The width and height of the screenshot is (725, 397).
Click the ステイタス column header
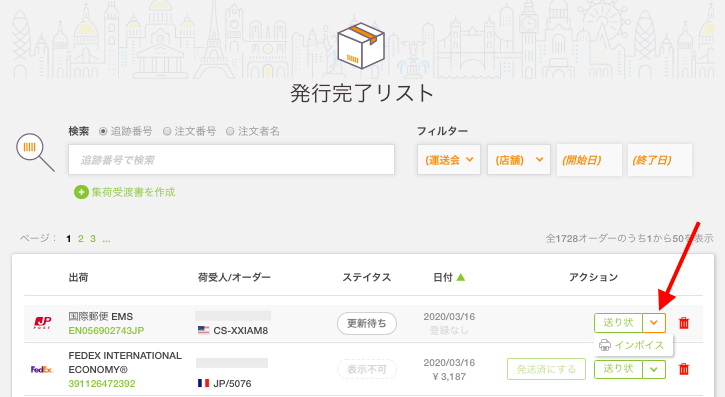(x=367, y=277)
